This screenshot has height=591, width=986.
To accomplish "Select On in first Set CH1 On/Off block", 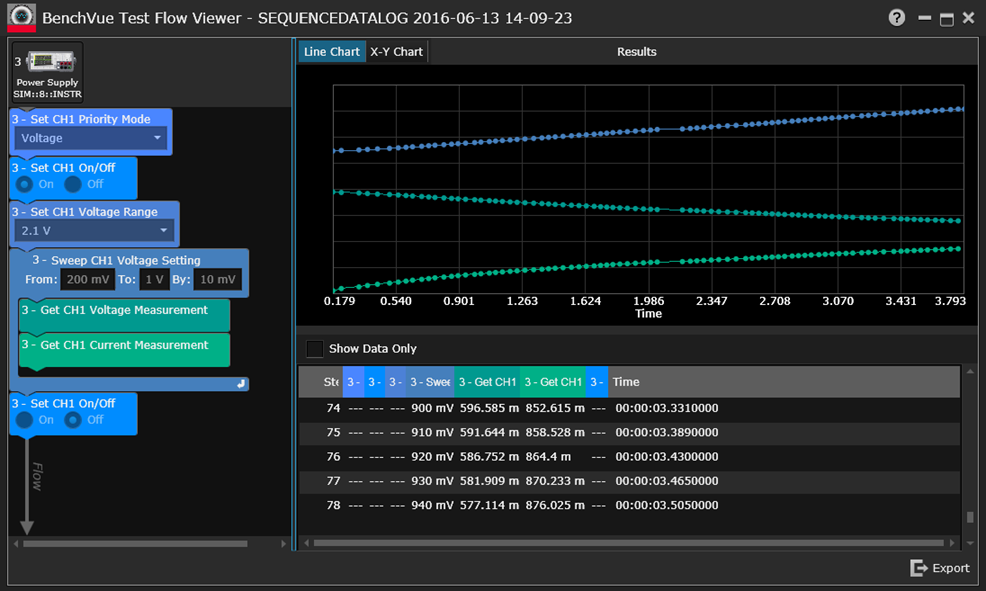I will (x=25, y=184).
